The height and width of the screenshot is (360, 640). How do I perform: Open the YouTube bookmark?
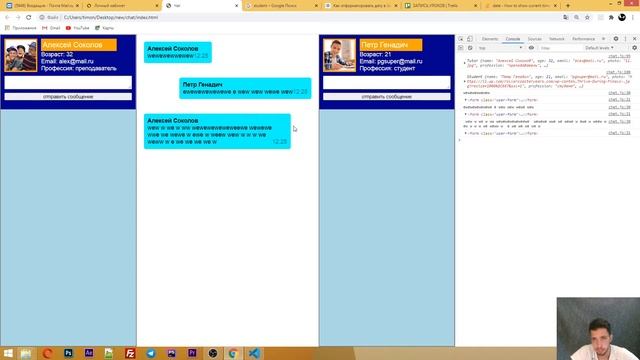pos(78,28)
